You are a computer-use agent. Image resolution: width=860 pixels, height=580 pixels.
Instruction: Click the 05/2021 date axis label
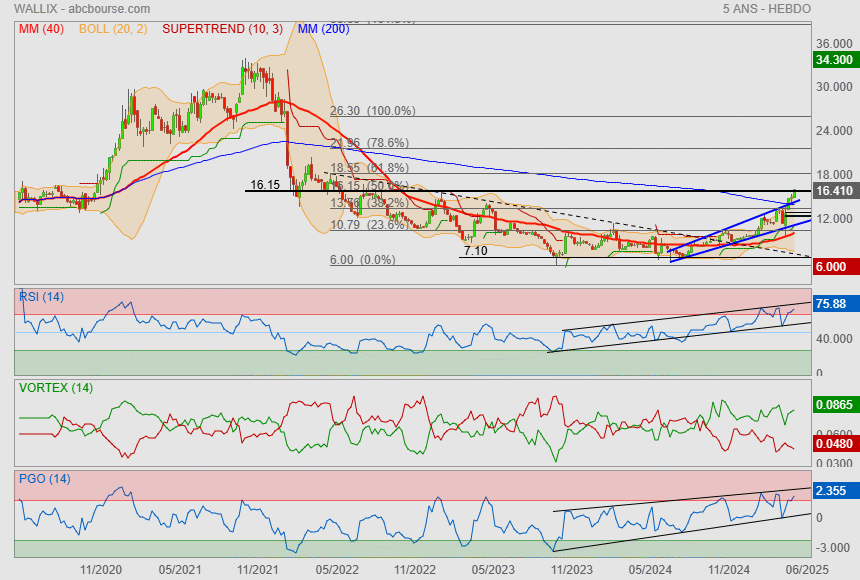180,570
